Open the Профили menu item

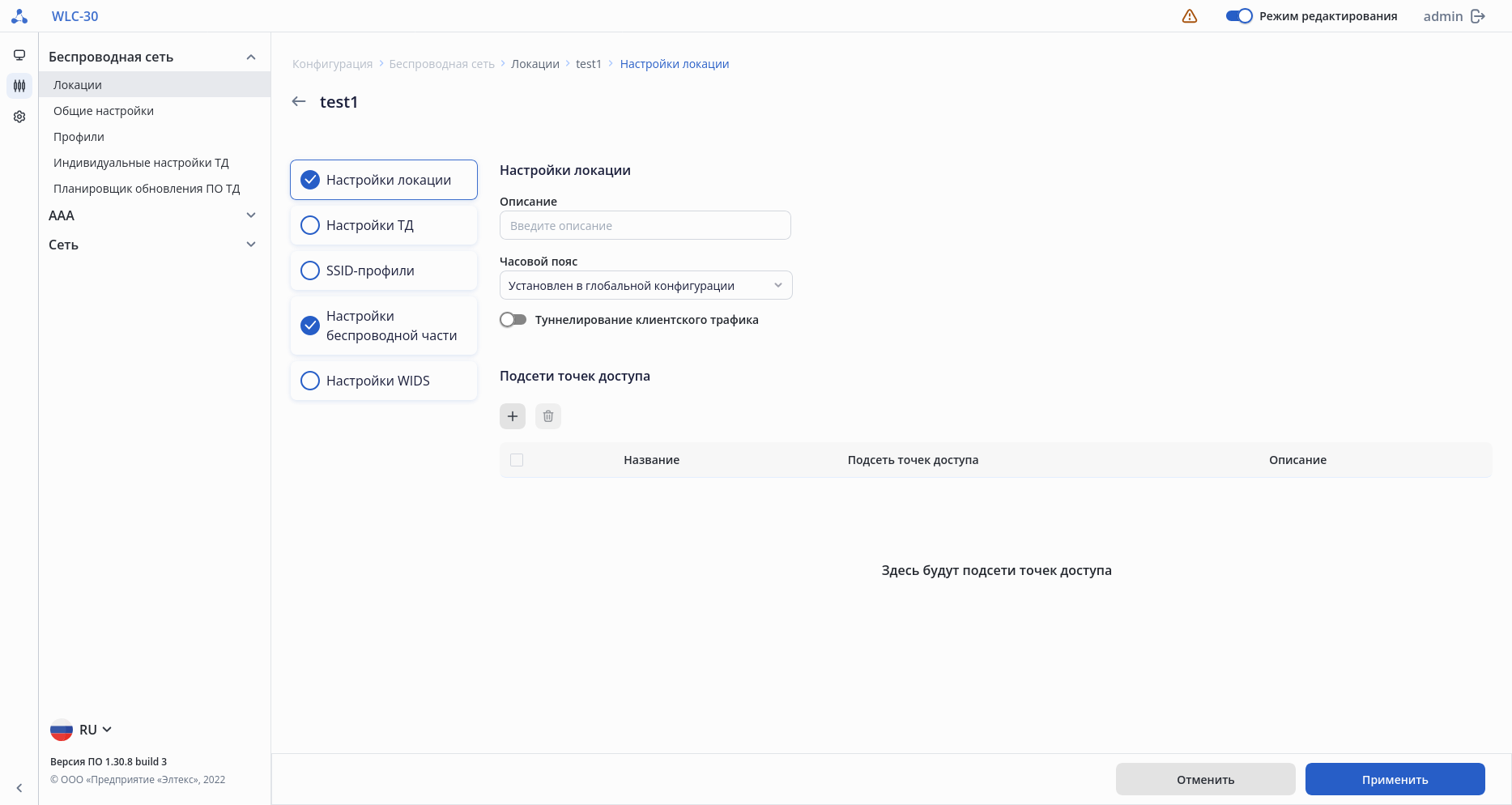(x=79, y=137)
